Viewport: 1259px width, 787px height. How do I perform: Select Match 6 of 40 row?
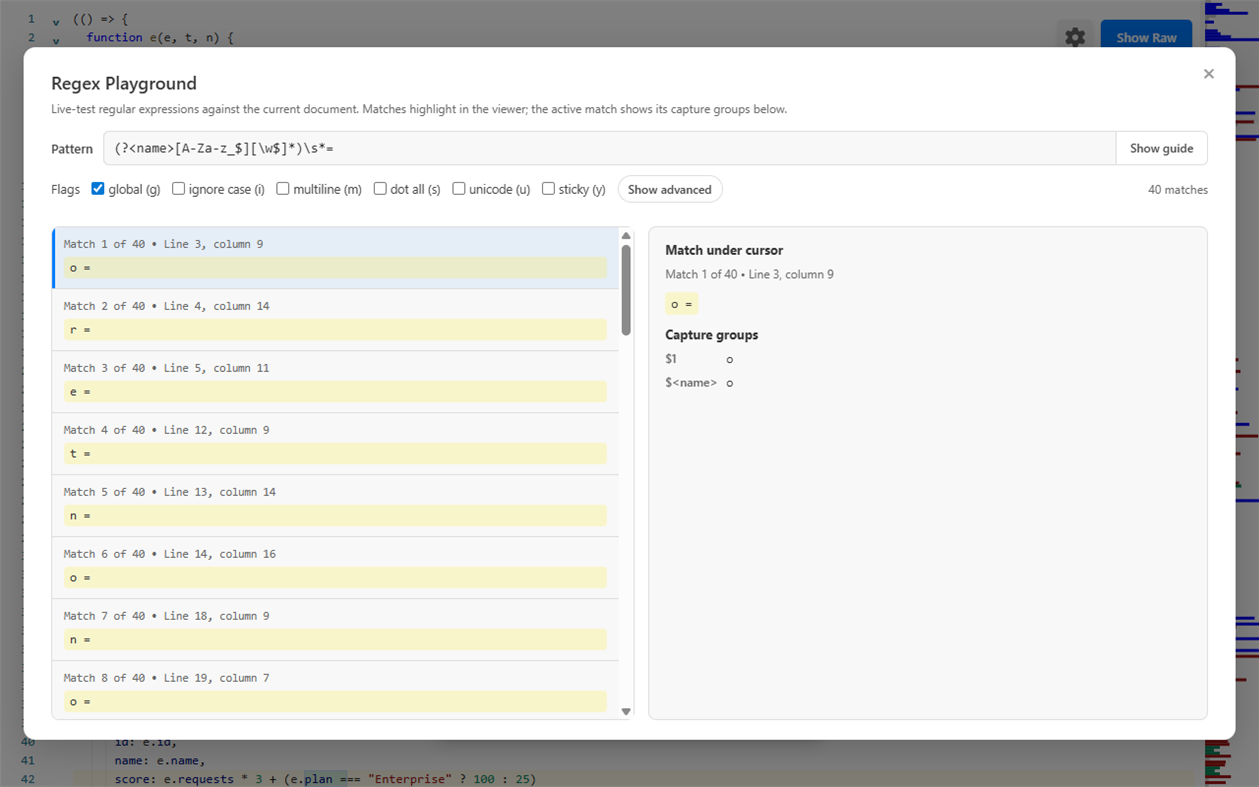(x=335, y=568)
